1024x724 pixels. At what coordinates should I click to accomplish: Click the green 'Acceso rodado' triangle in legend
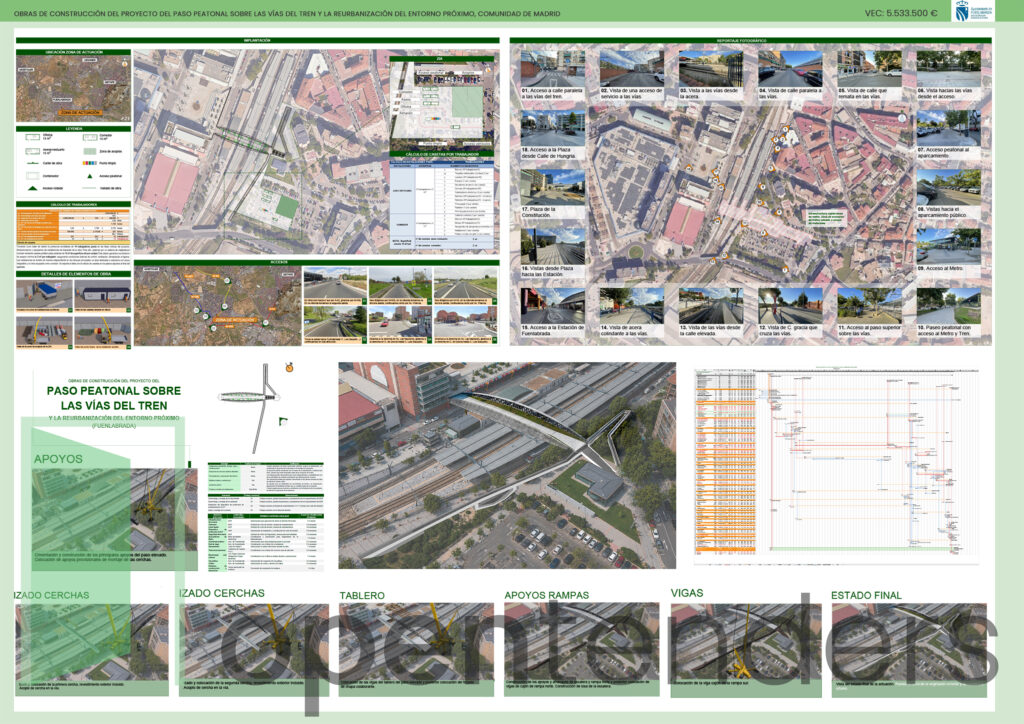pos(32,188)
